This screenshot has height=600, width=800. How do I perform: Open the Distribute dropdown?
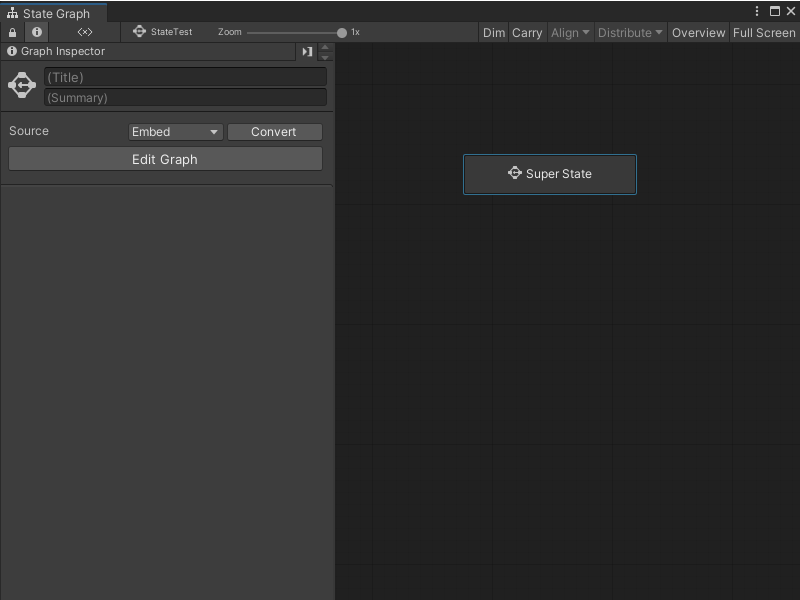coord(630,32)
